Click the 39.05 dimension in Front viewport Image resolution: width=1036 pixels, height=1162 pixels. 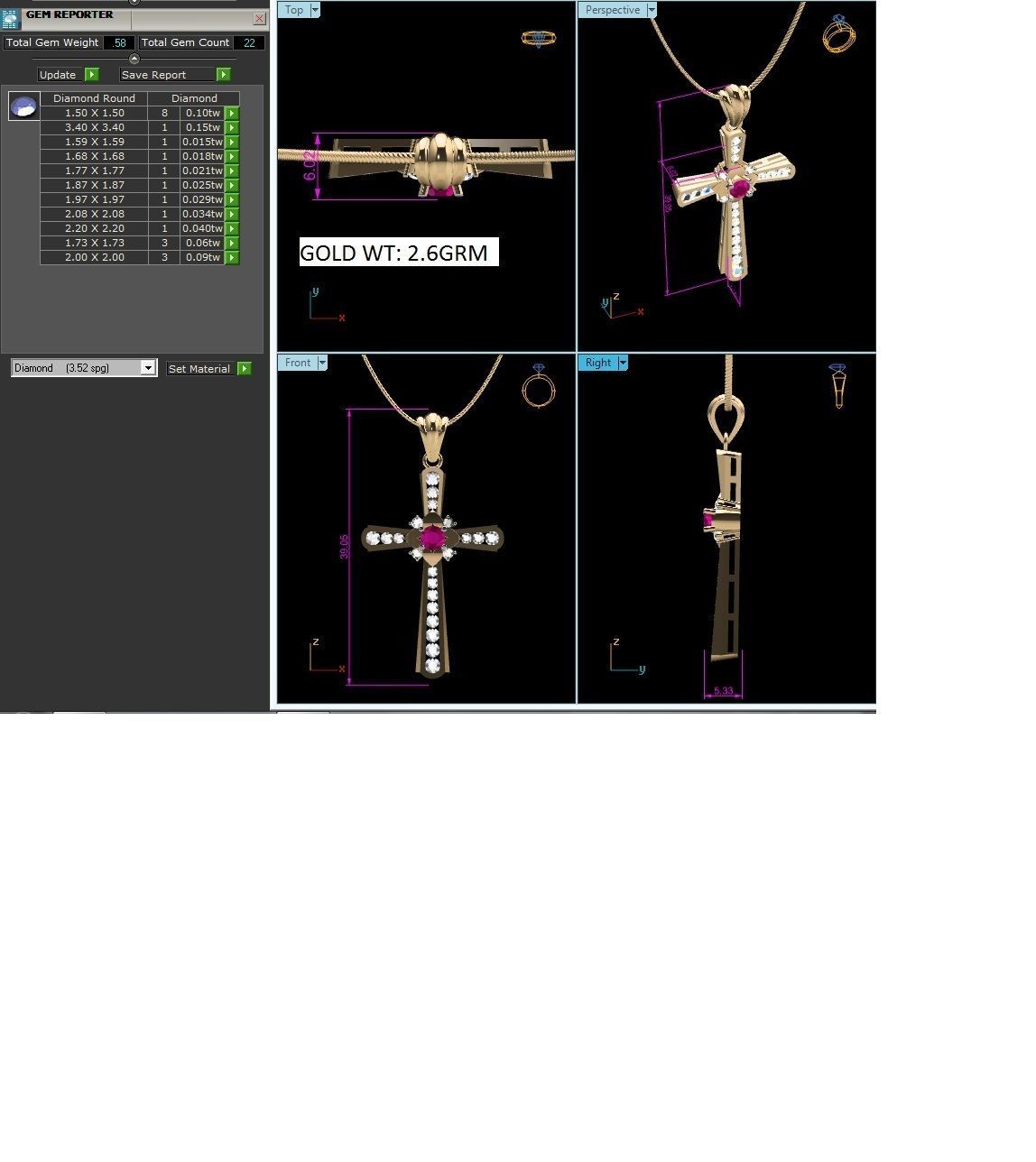(344, 547)
